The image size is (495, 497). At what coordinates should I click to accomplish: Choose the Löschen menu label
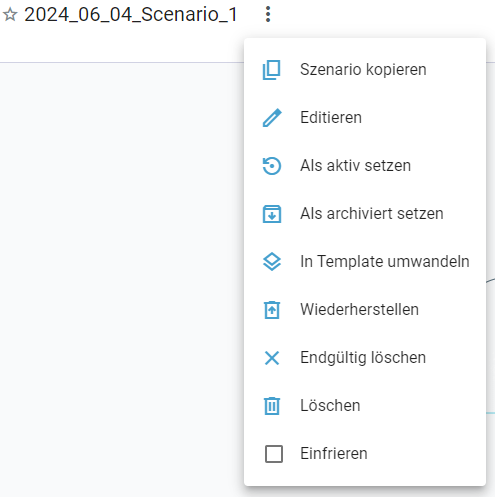pos(330,406)
